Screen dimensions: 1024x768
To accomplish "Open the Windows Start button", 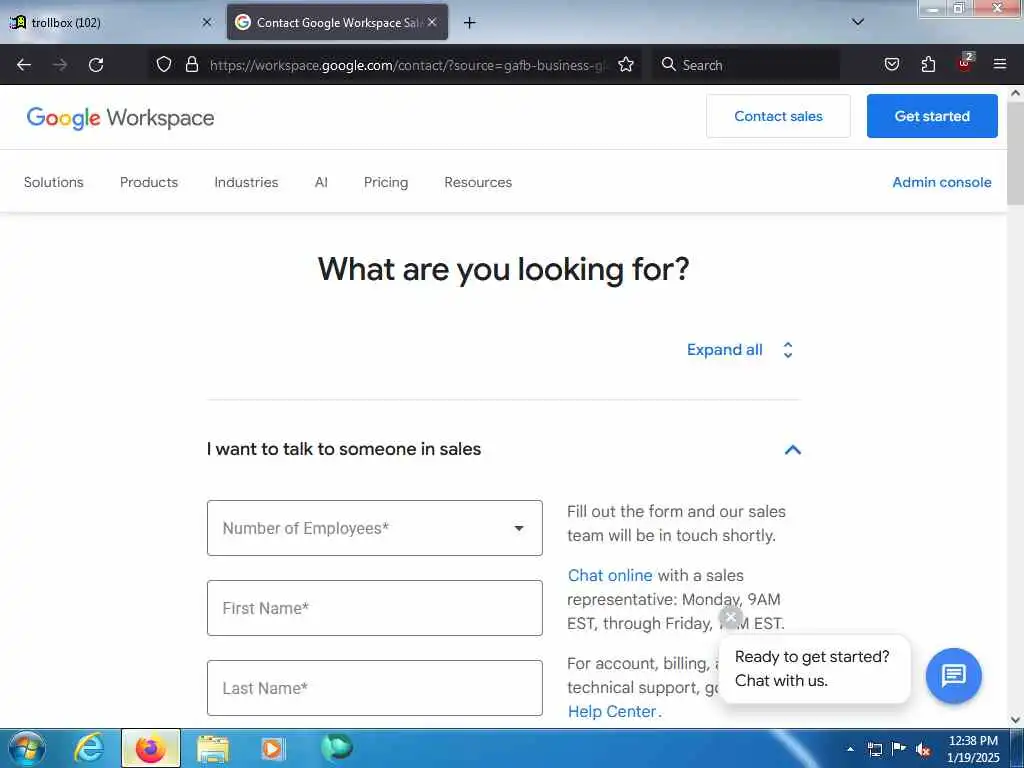I will pyautogui.click(x=27, y=748).
